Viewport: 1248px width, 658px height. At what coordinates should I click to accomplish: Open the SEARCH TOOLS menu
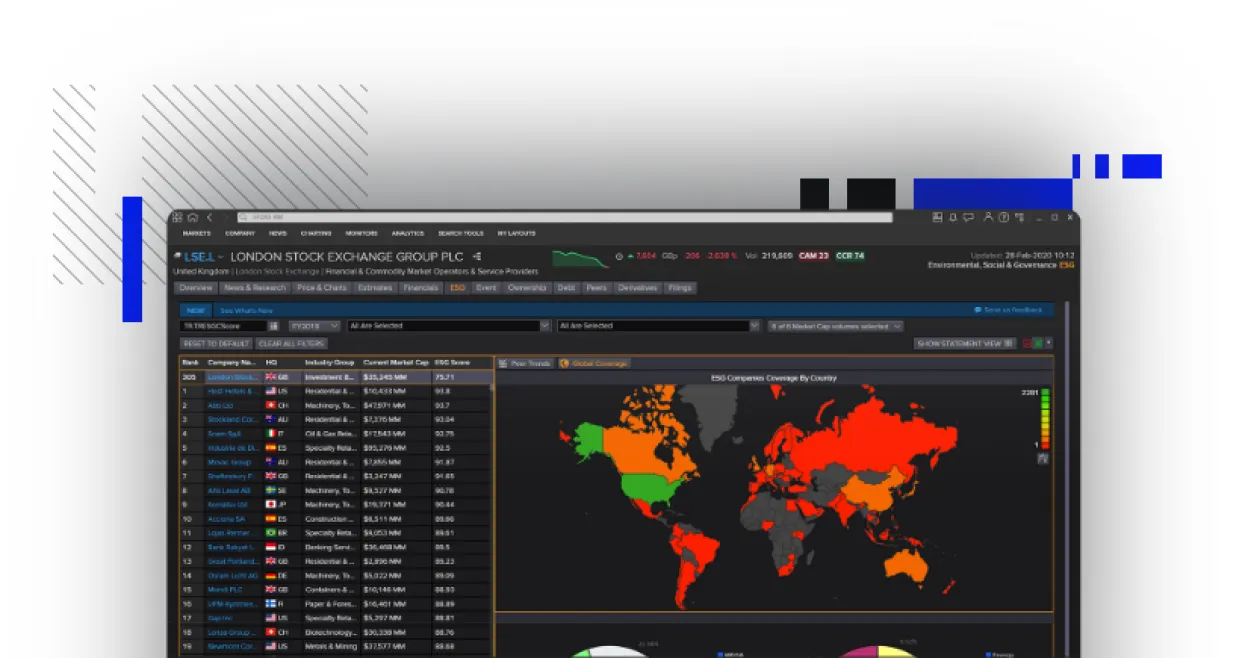461,233
